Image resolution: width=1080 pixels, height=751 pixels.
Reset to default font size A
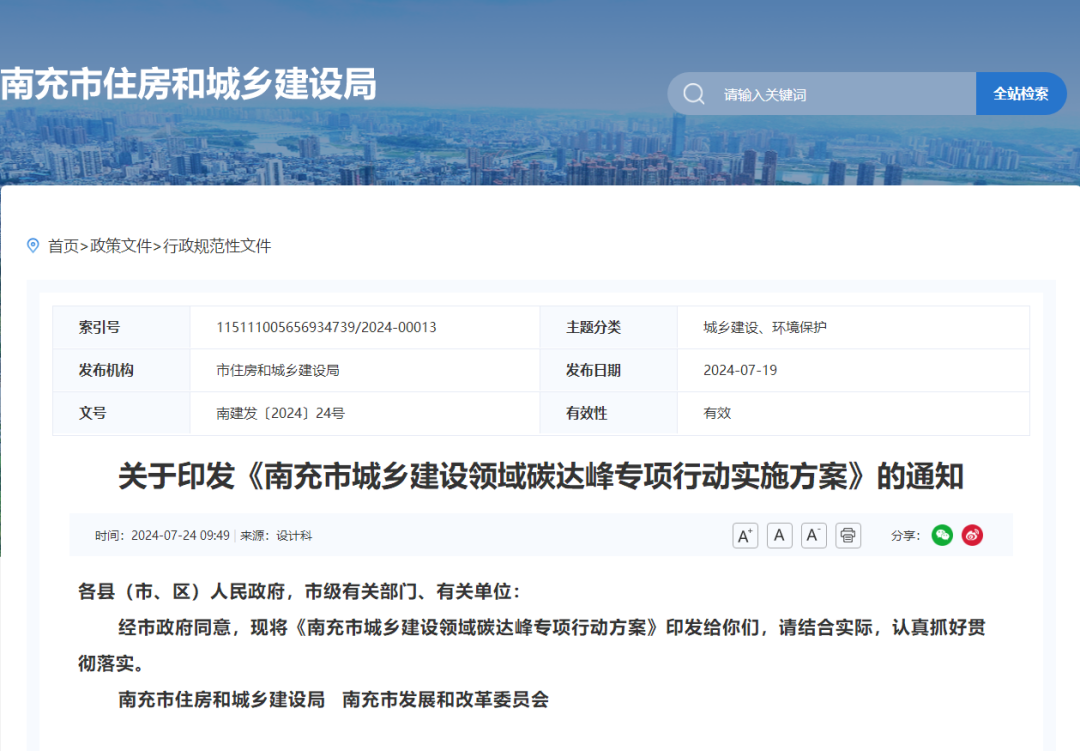779,535
